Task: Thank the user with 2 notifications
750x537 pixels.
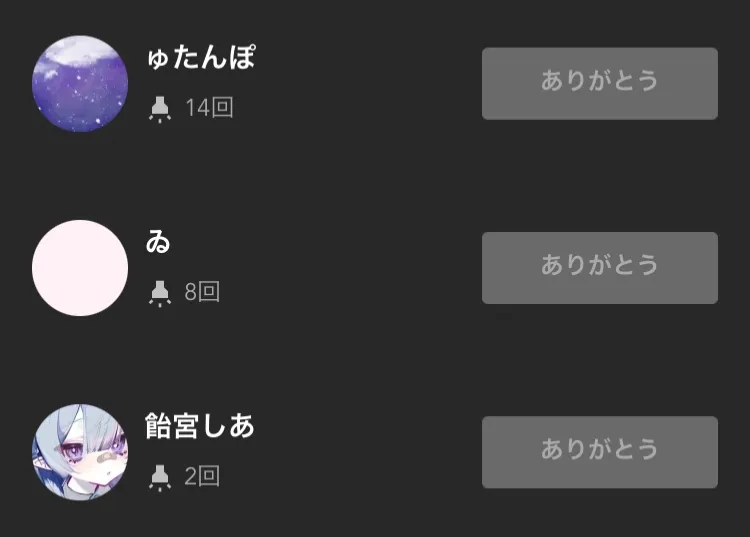Action: tap(599, 452)
